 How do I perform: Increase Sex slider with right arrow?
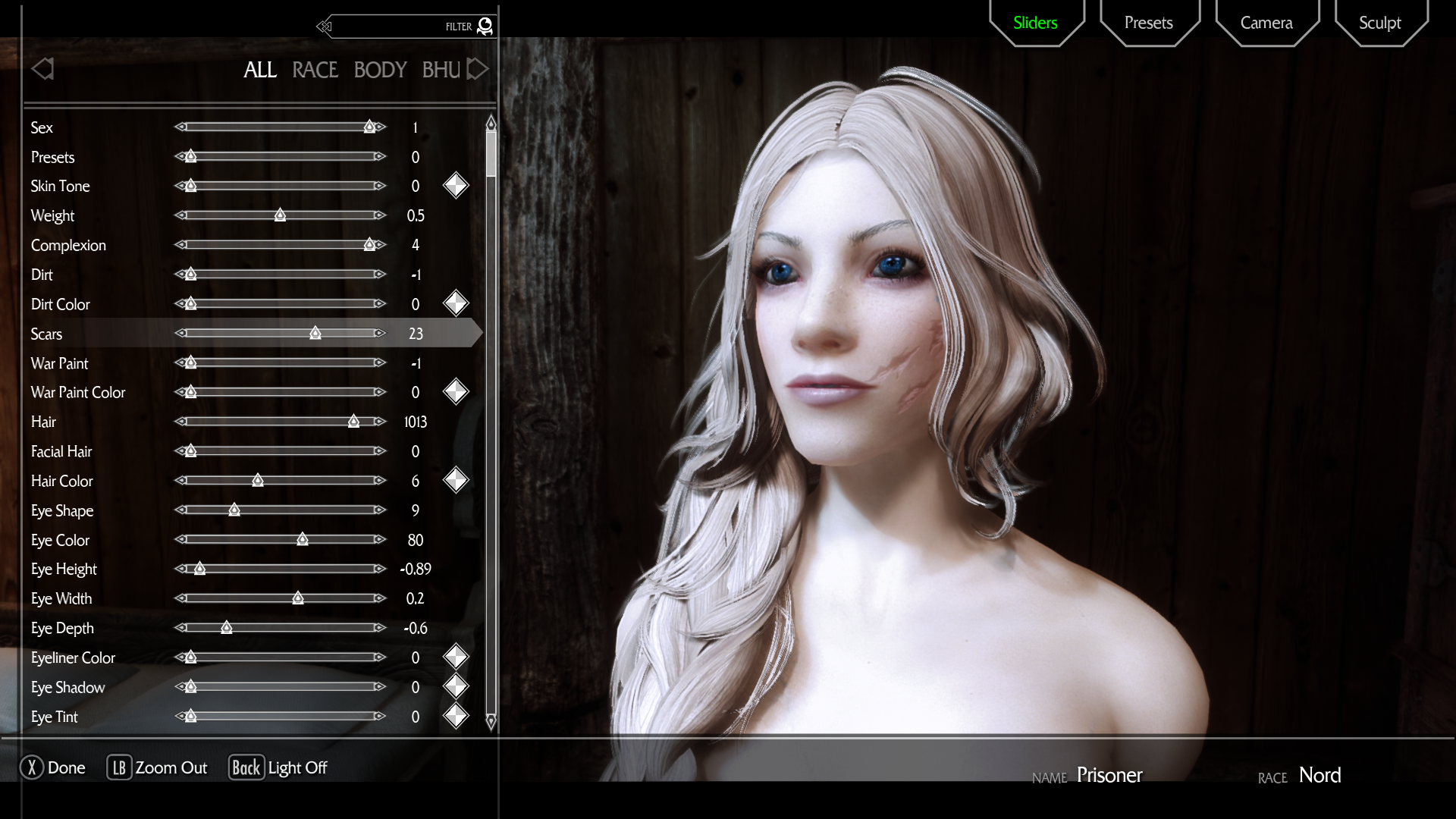click(380, 127)
